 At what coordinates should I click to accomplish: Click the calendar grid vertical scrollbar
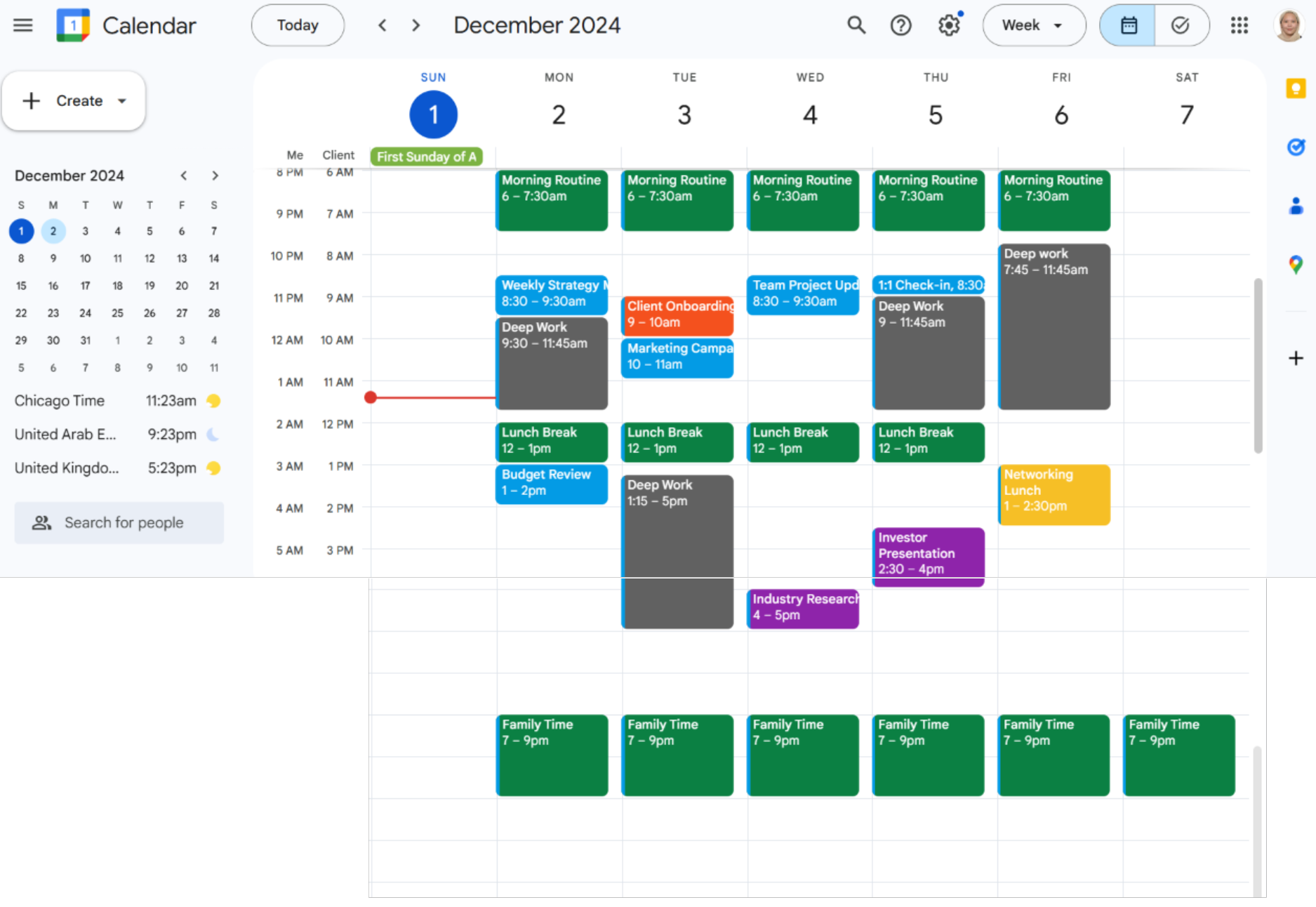pos(1258,366)
